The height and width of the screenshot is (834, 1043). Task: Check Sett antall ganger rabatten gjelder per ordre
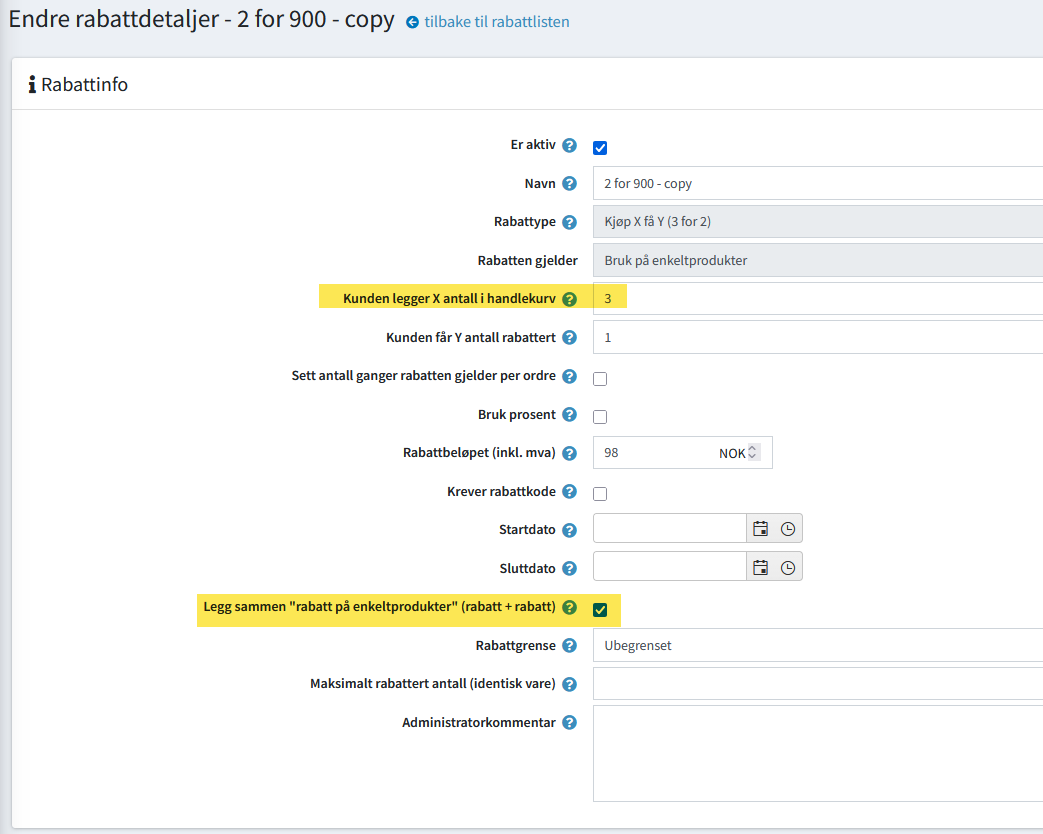(x=600, y=379)
